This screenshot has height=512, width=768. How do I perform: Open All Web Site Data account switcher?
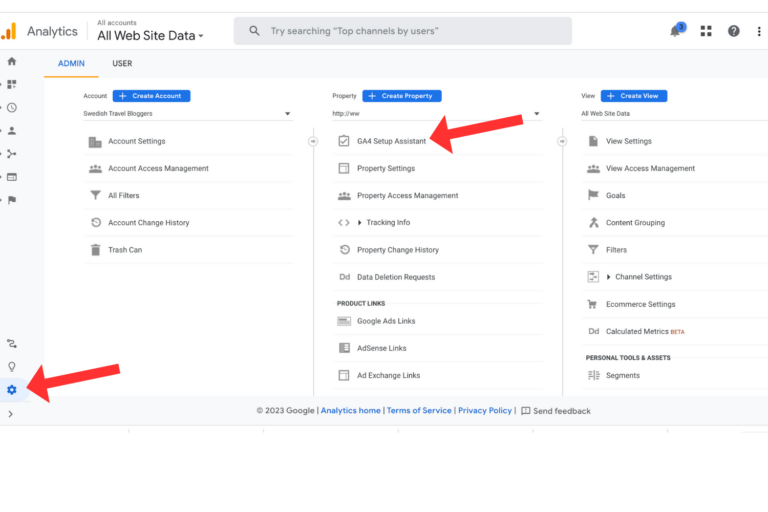(150, 36)
